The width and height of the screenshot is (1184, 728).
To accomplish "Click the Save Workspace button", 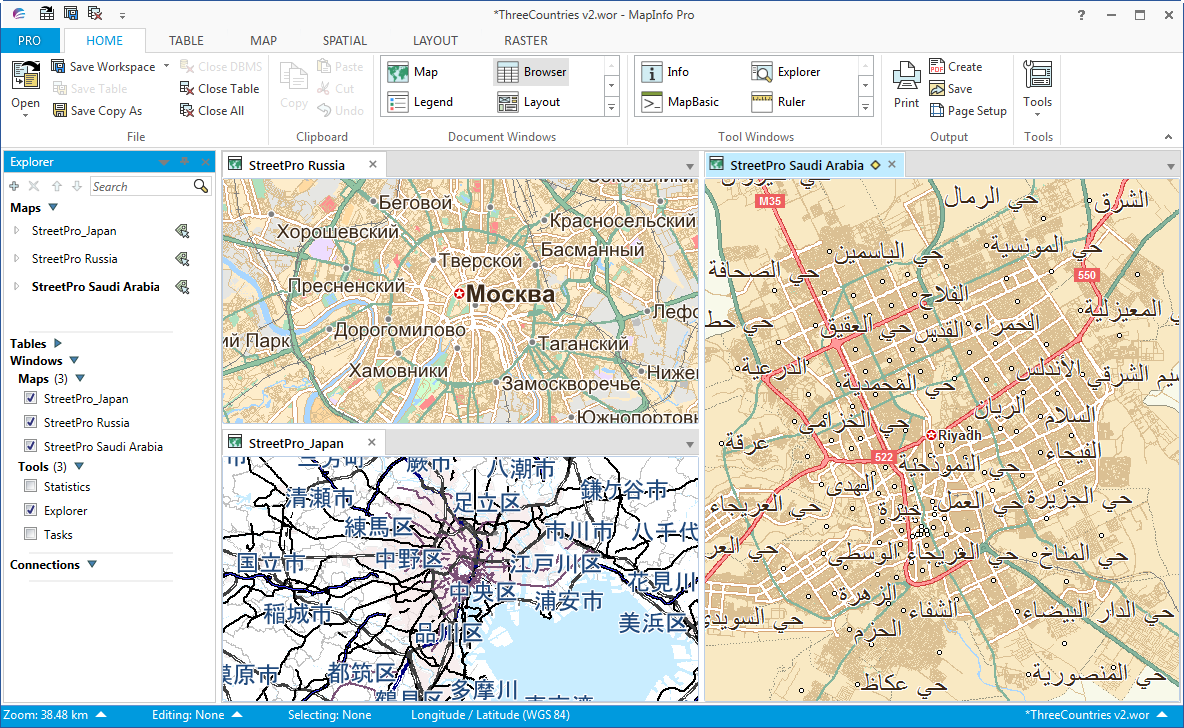I will [x=103, y=66].
